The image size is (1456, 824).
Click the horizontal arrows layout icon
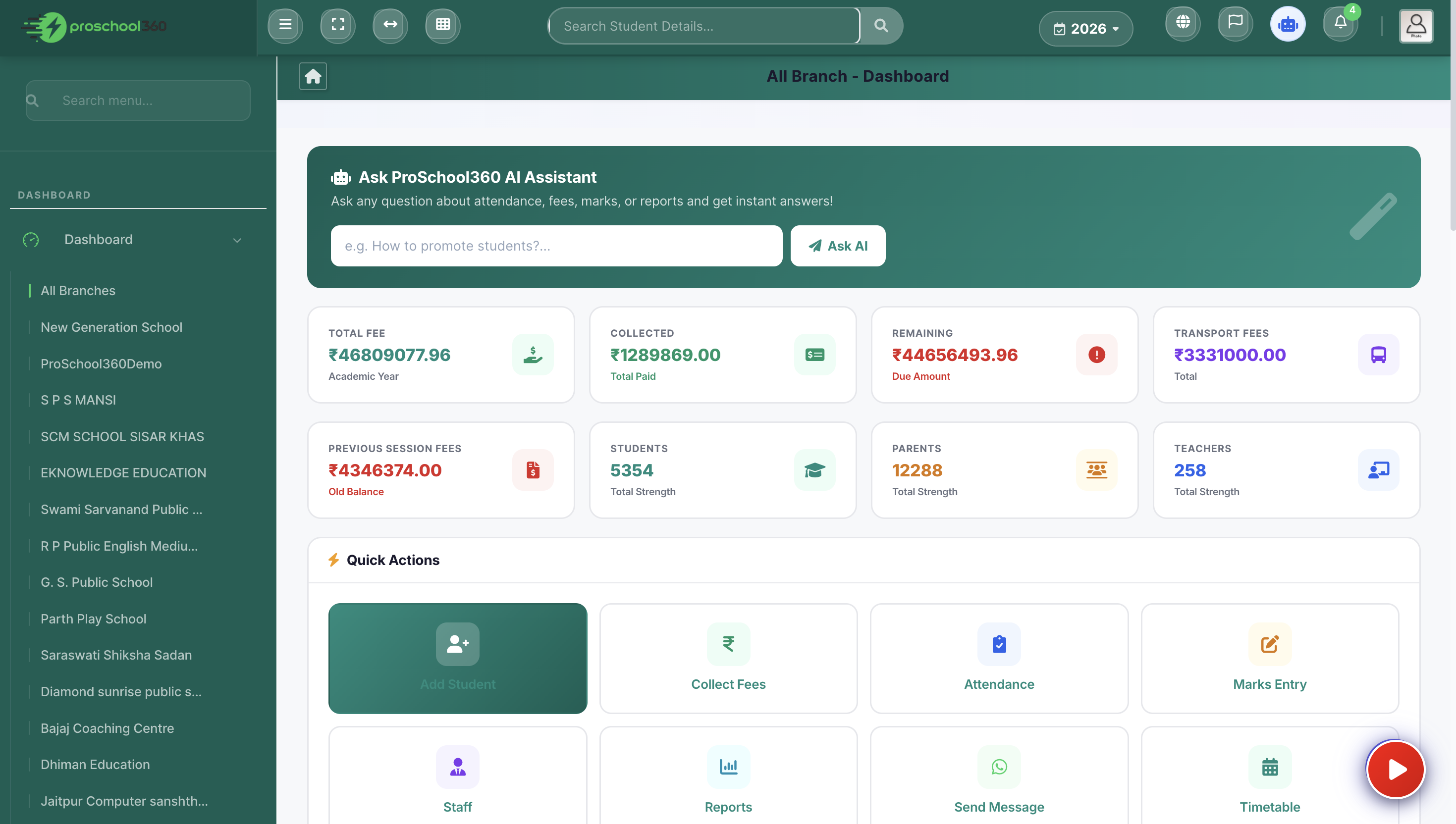(390, 25)
